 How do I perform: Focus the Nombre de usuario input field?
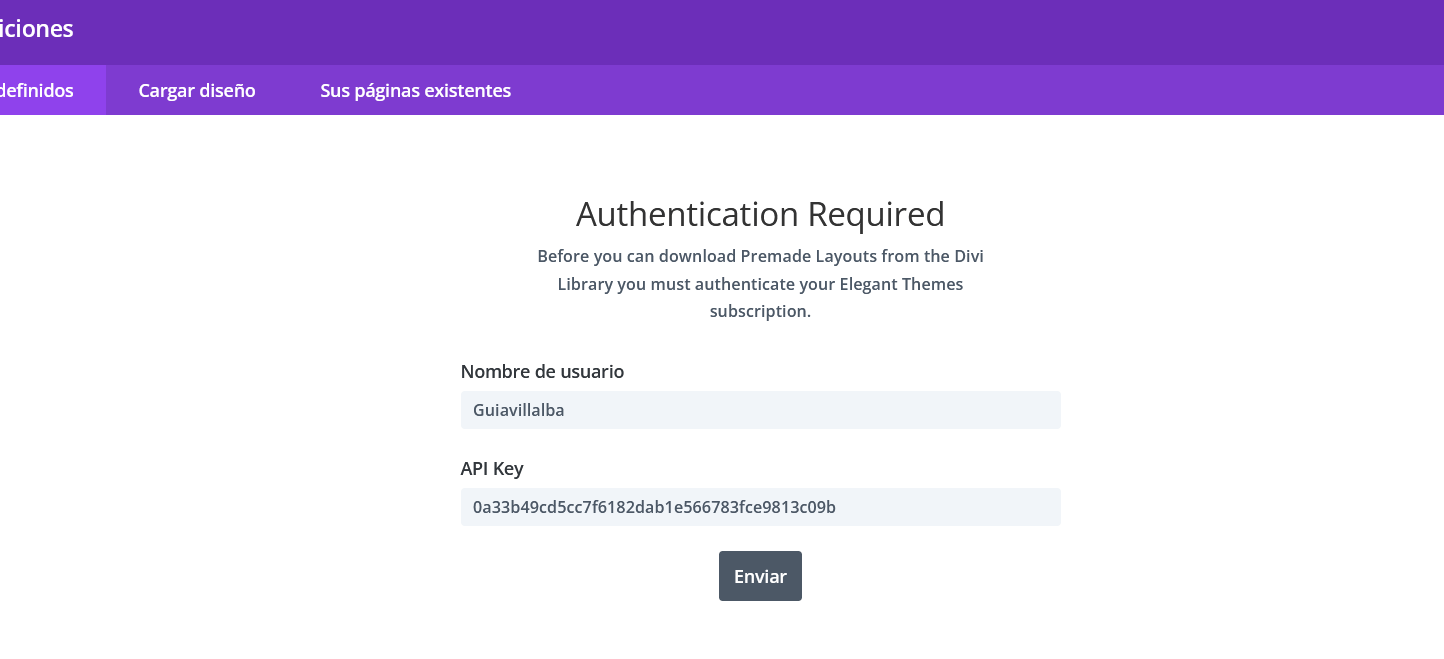click(x=760, y=410)
